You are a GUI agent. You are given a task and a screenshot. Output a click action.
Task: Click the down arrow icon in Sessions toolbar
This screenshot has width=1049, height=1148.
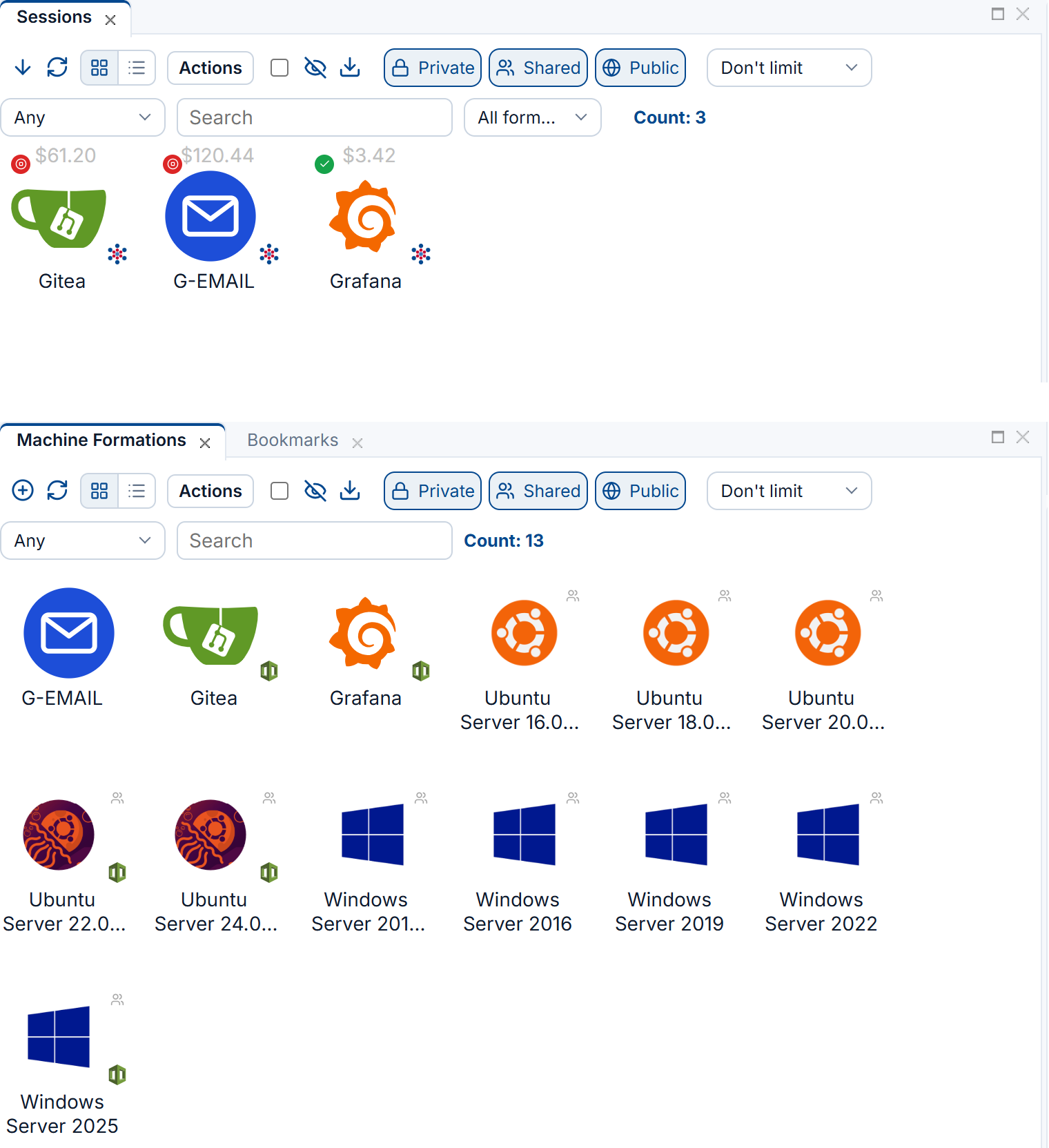coord(23,67)
